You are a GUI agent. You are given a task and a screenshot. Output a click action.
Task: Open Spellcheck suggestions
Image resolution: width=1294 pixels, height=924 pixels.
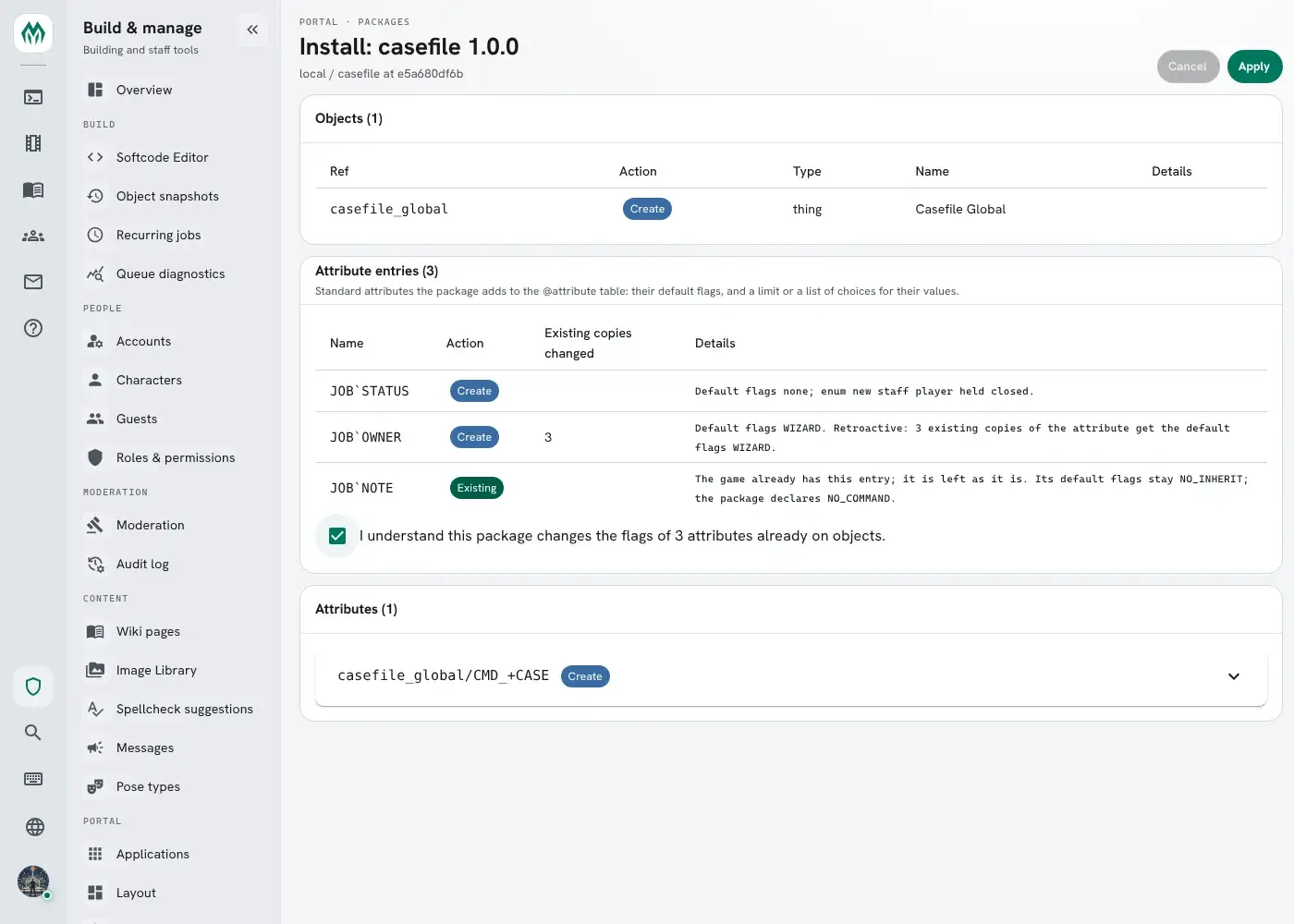point(174,709)
